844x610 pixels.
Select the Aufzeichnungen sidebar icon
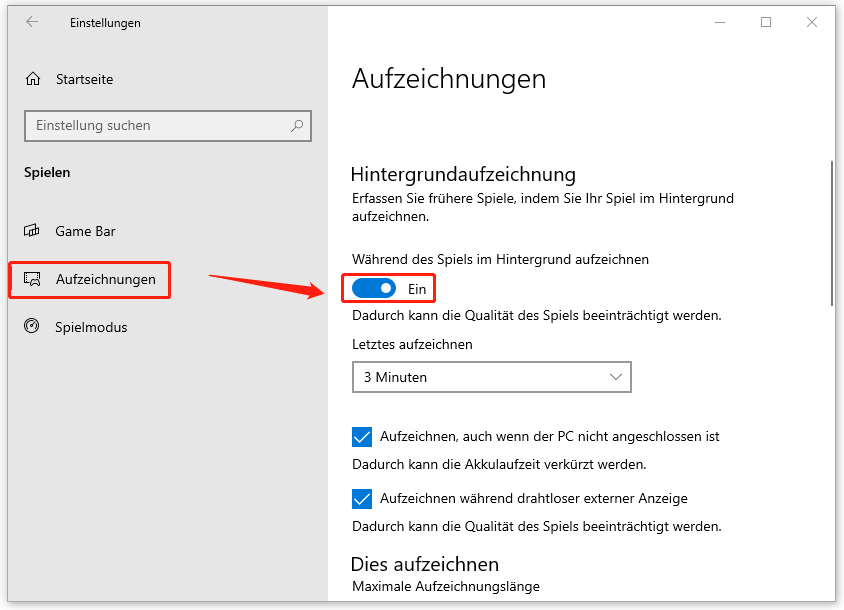pyautogui.click(x=32, y=279)
